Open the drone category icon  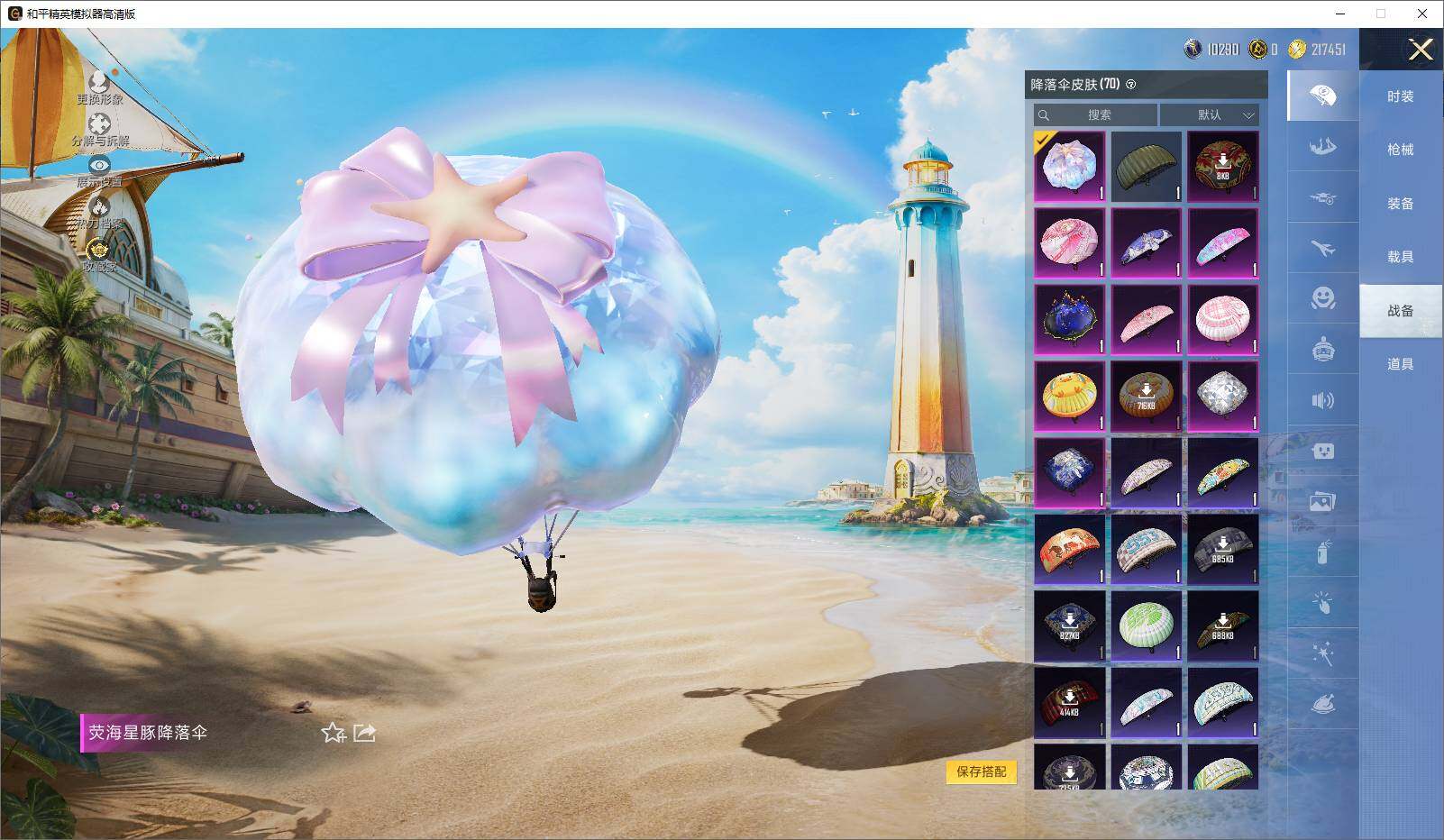pos(1322,197)
